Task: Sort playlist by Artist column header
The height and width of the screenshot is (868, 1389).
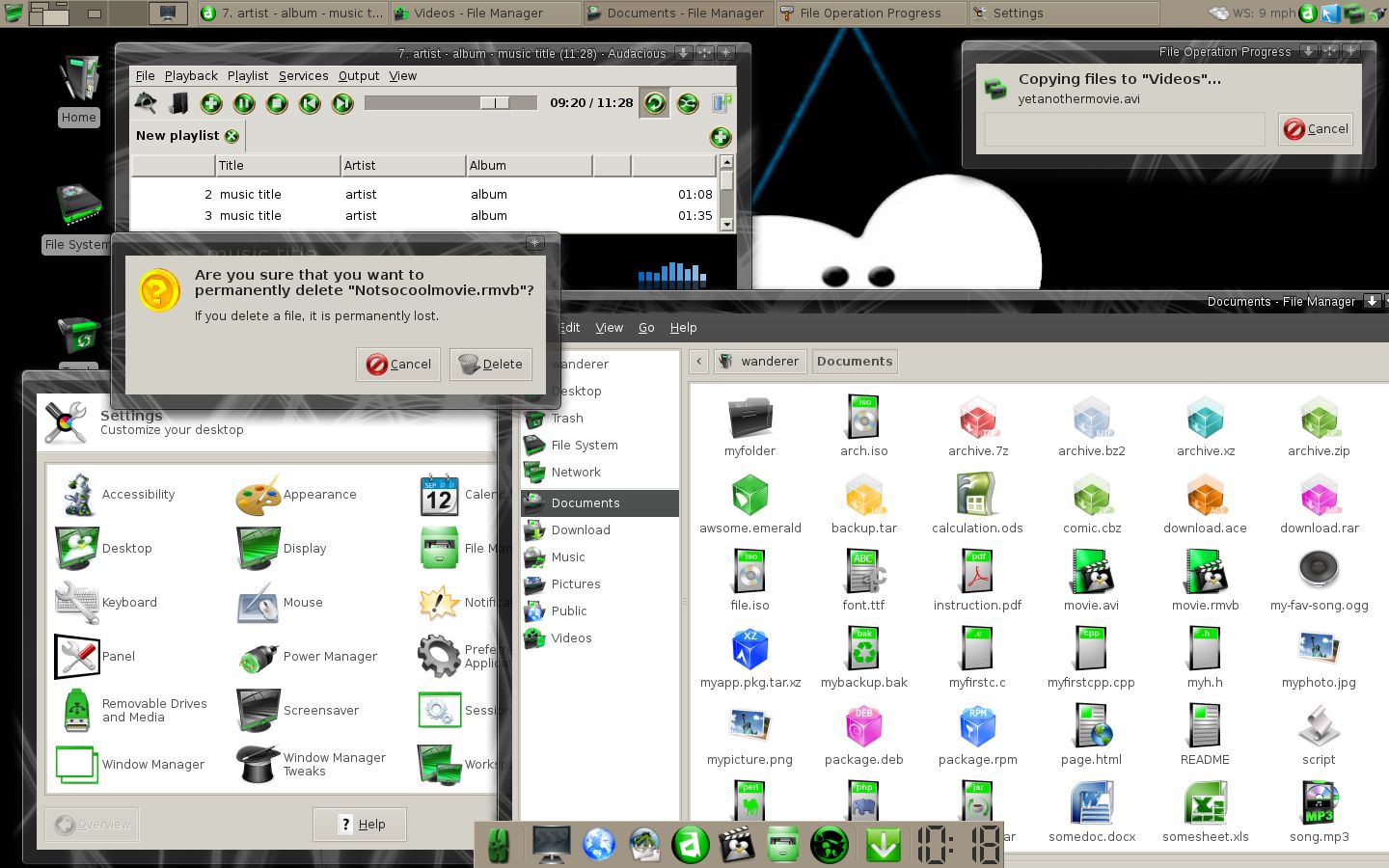Action: click(403, 166)
